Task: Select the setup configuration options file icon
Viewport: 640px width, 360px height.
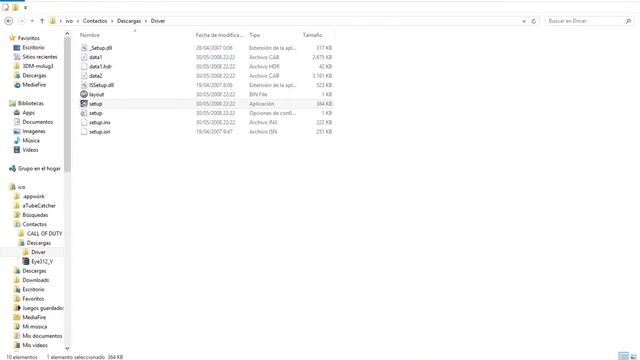Action: 84,113
